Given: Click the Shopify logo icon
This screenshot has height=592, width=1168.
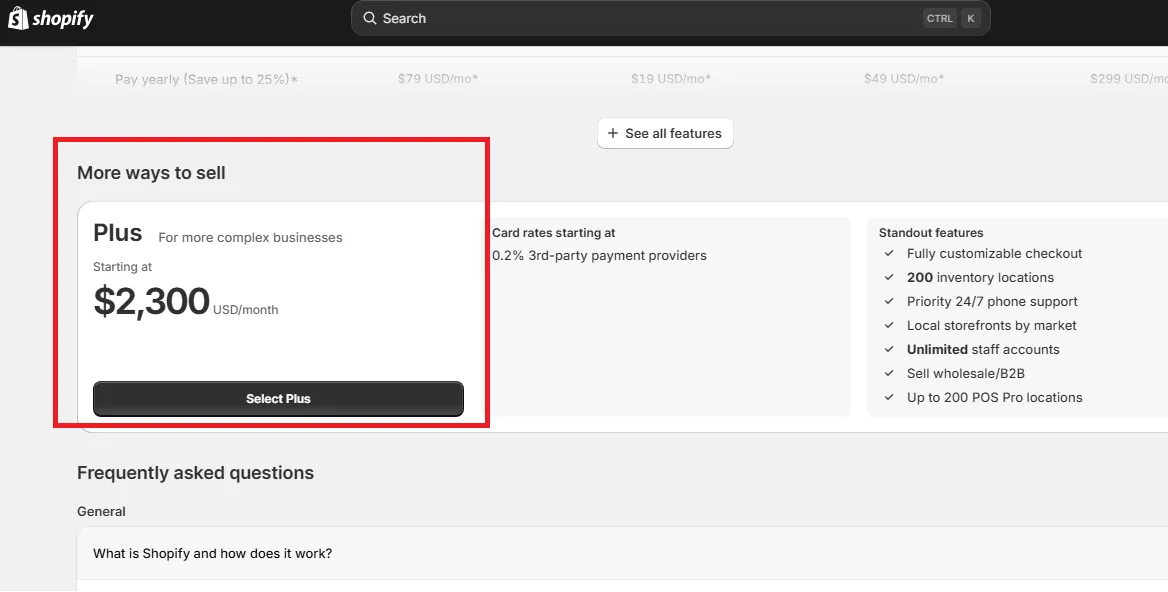Looking at the screenshot, I should 16,18.
